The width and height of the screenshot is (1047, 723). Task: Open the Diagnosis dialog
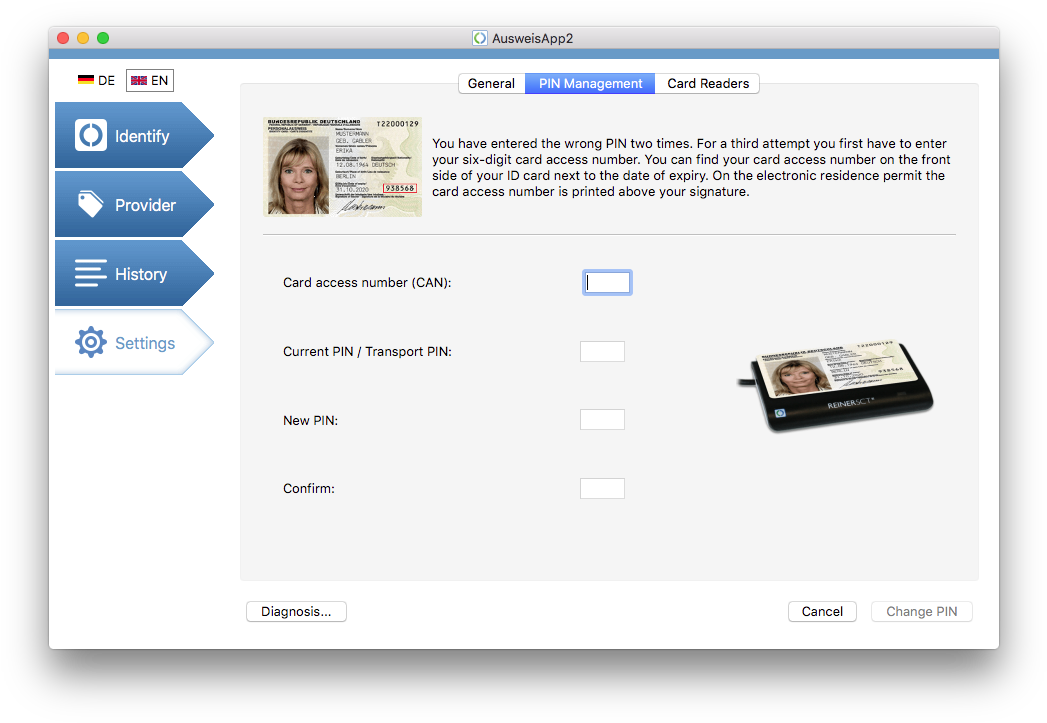click(x=296, y=611)
